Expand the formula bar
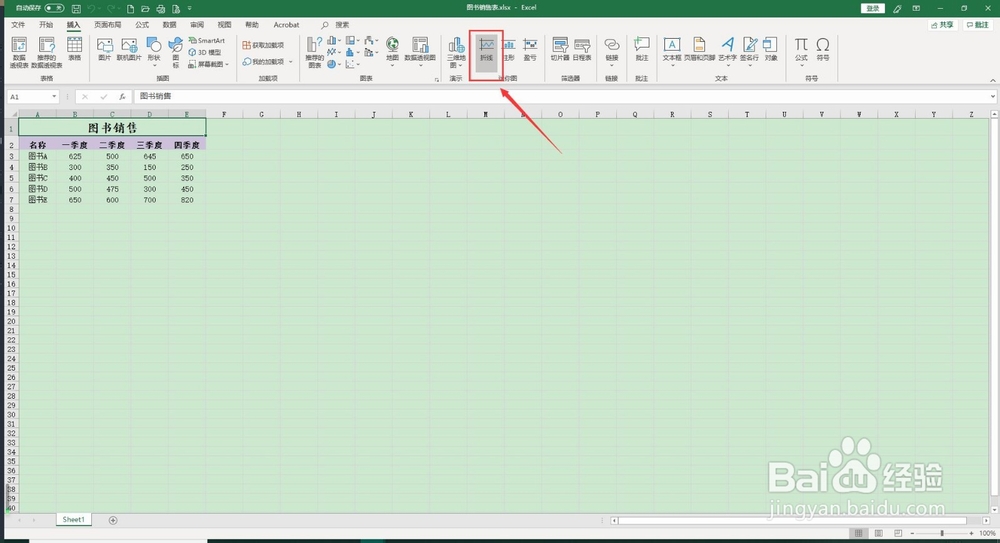 tap(993, 96)
